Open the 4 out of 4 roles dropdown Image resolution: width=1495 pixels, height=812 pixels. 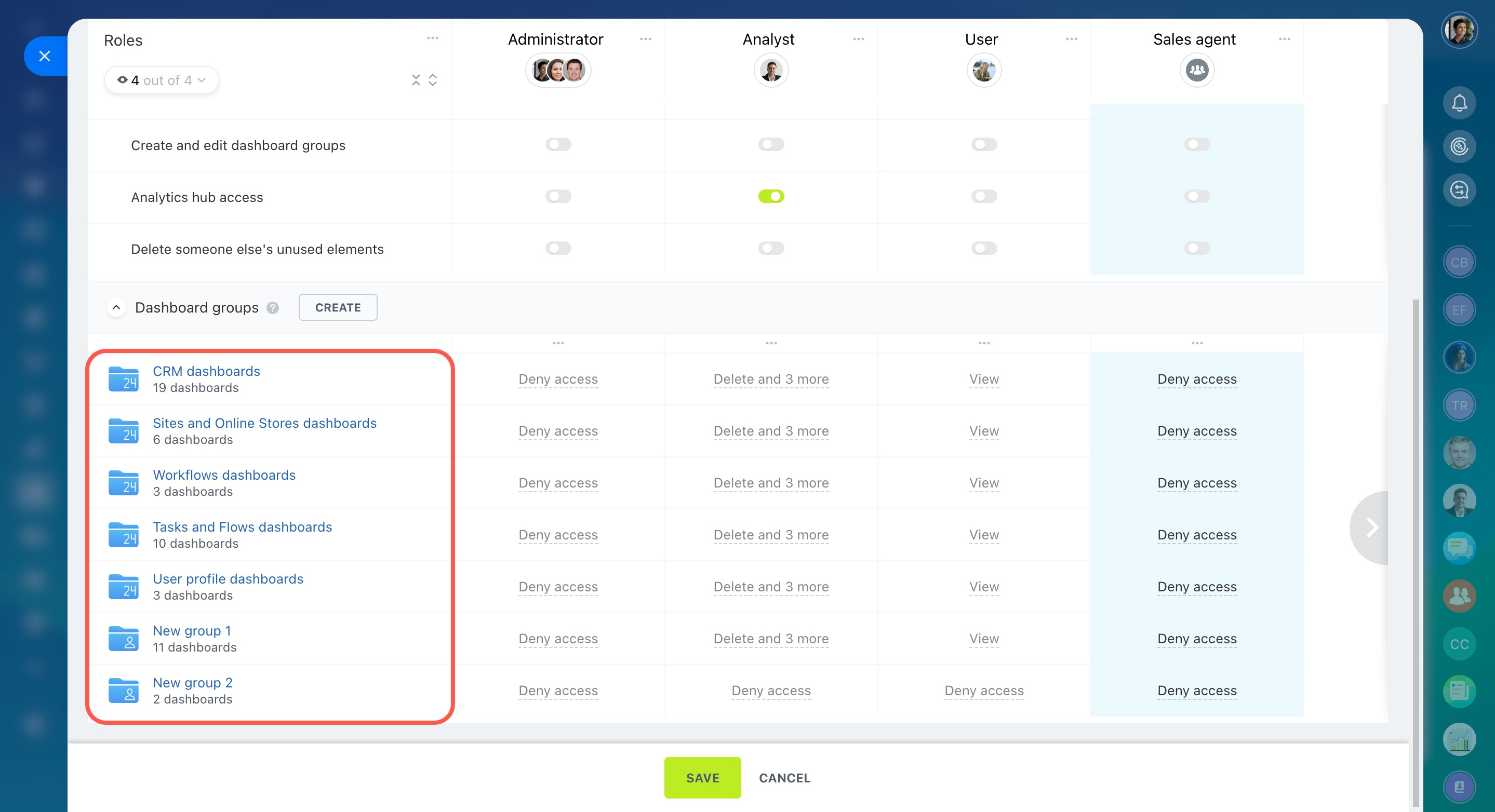(162, 80)
